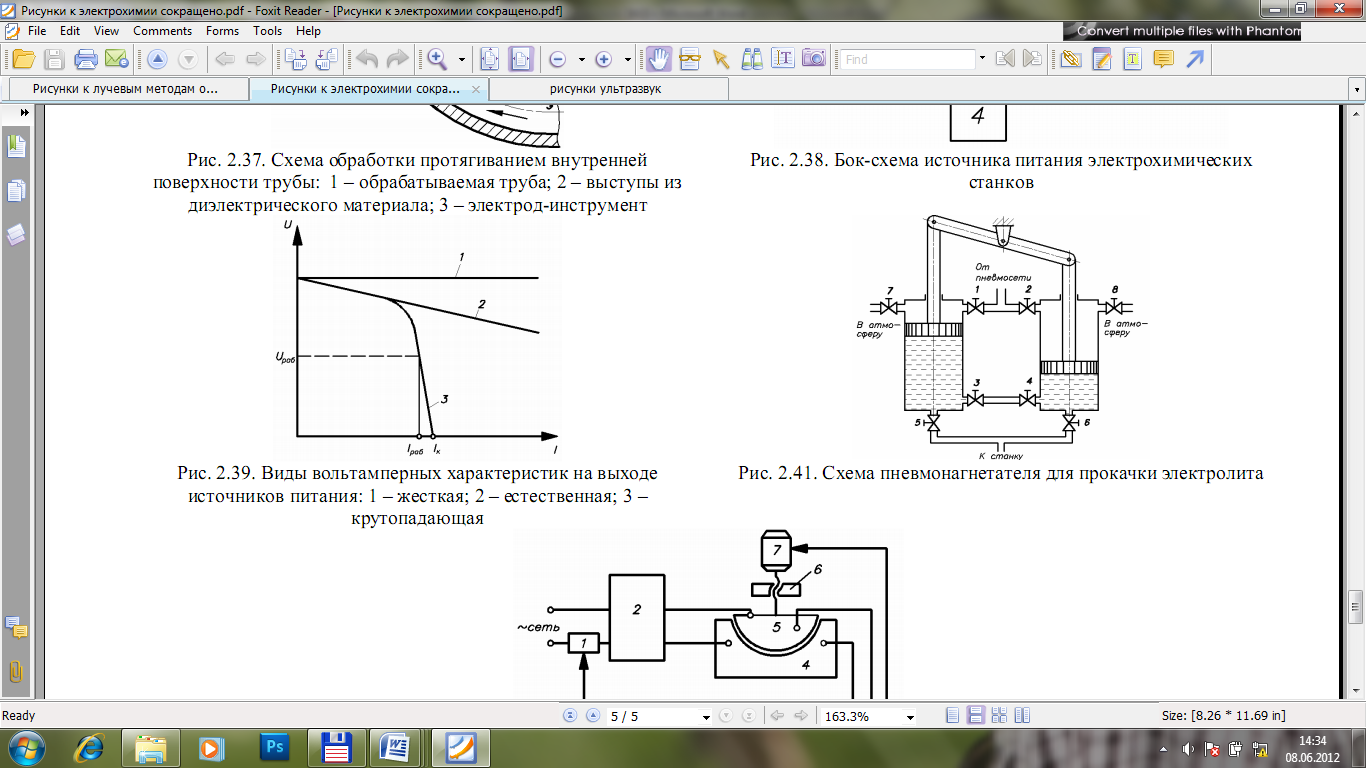Open the zoom tool dropdown arrow
The height and width of the screenshot is (768, 1366).
pyautogui.click(x=462, y=59)
